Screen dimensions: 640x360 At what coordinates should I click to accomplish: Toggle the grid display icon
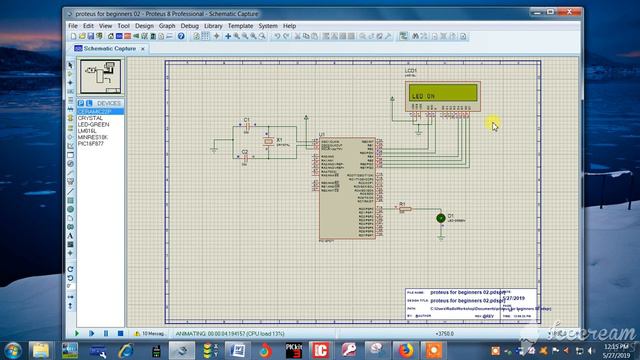205,36
